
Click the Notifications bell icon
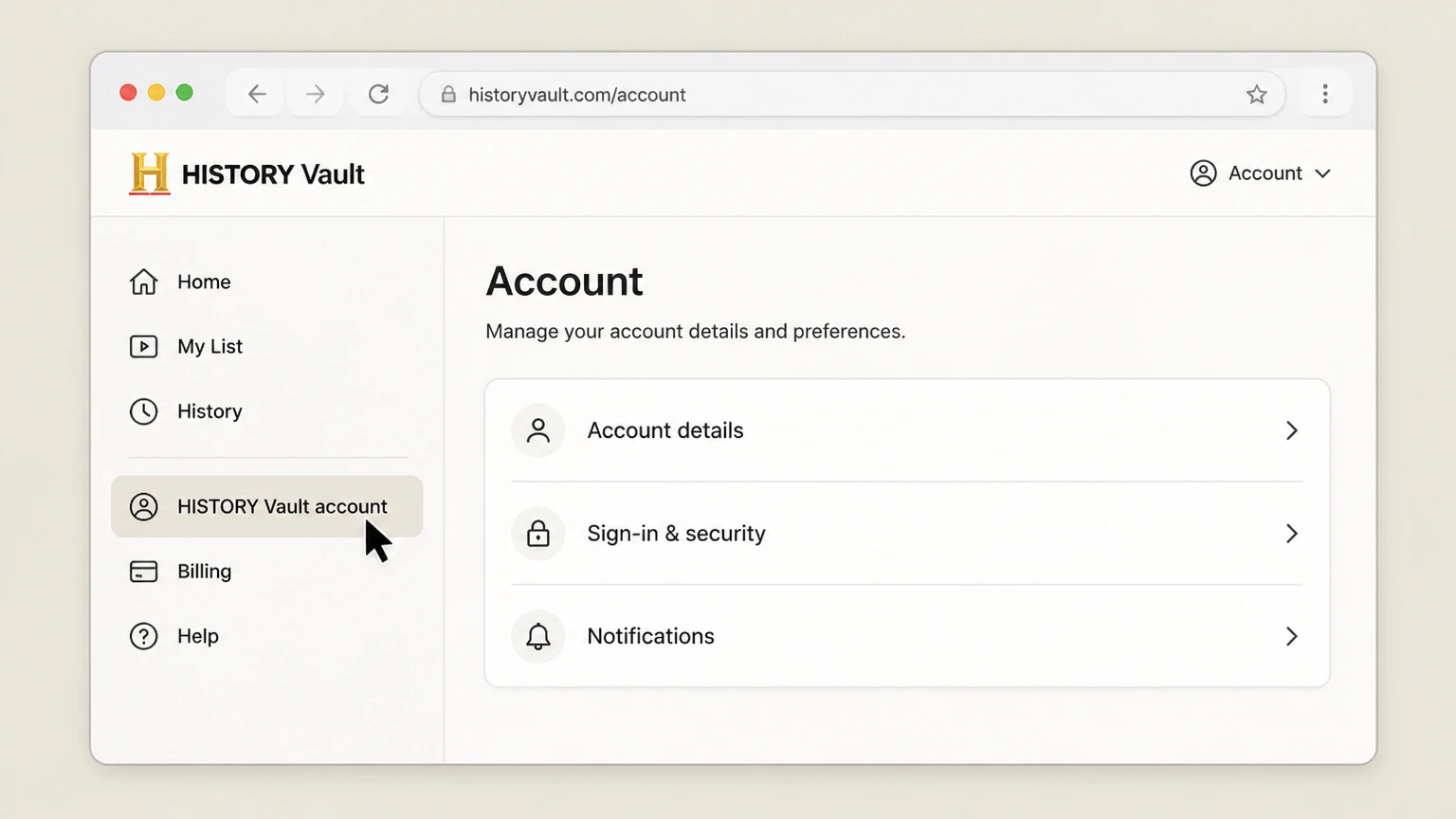[x=538, y=636]
